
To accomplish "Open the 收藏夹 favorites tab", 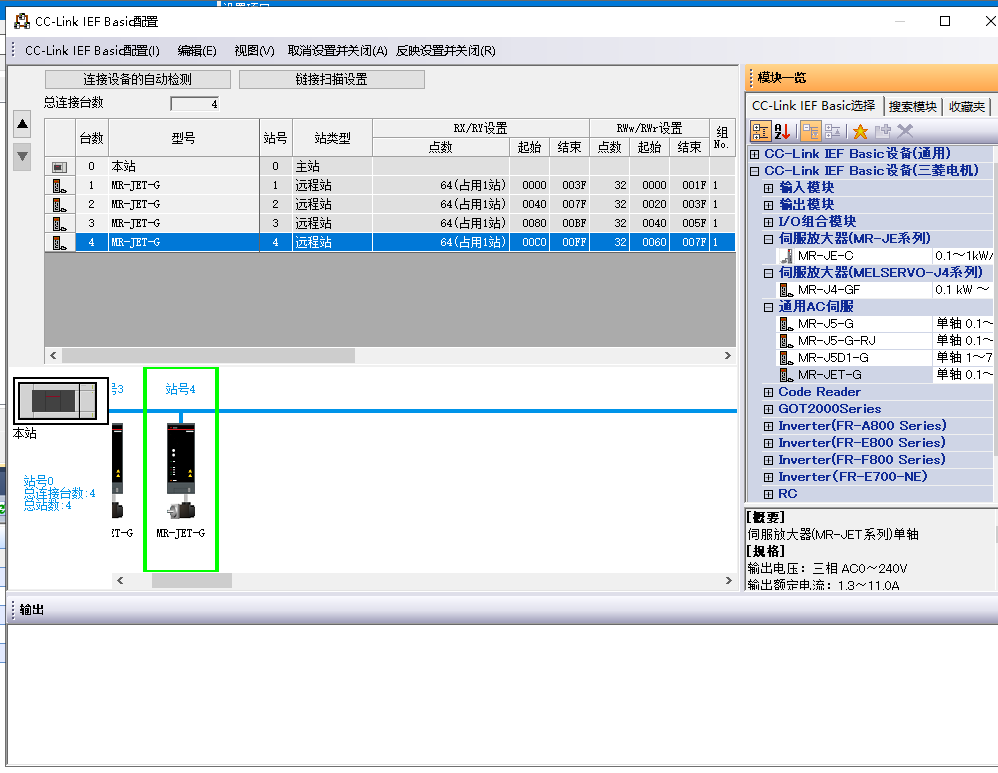I will click(x=966, y=106).
